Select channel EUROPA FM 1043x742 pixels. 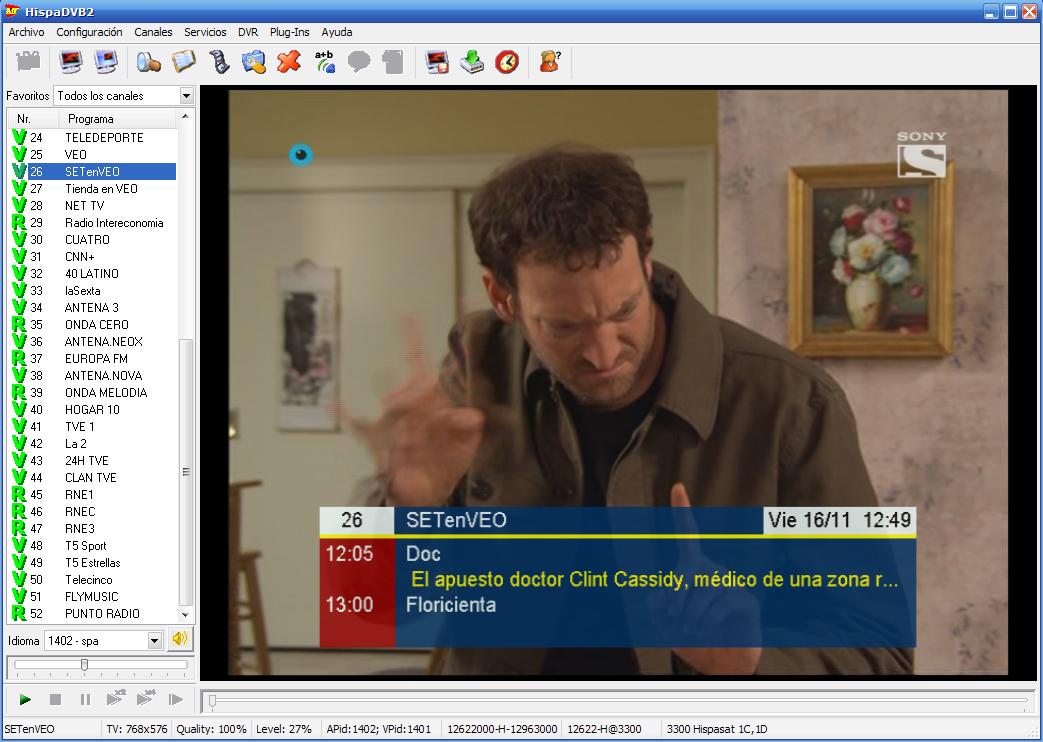pos(94,358)
